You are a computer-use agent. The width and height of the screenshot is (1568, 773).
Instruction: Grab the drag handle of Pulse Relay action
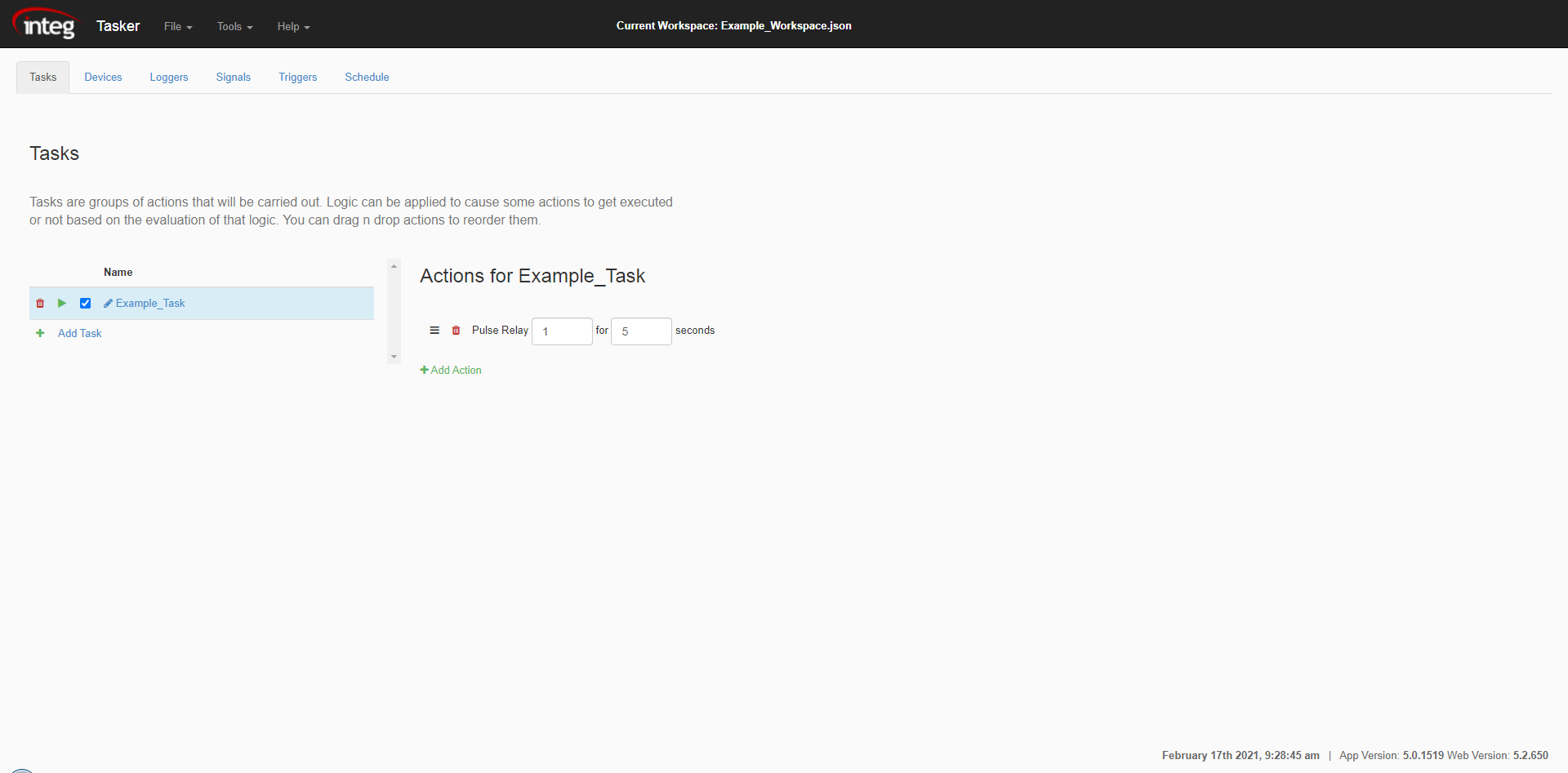point(434,331)
